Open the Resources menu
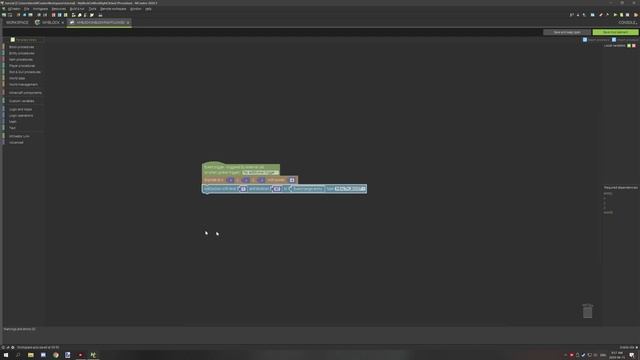 pyautogui.click(x=59, y=9)
